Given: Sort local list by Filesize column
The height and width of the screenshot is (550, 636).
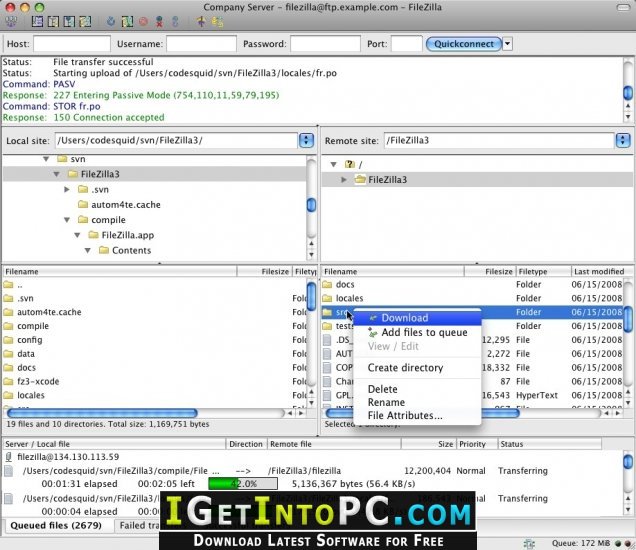Looking at the screenshot, I should pos(264,271).
